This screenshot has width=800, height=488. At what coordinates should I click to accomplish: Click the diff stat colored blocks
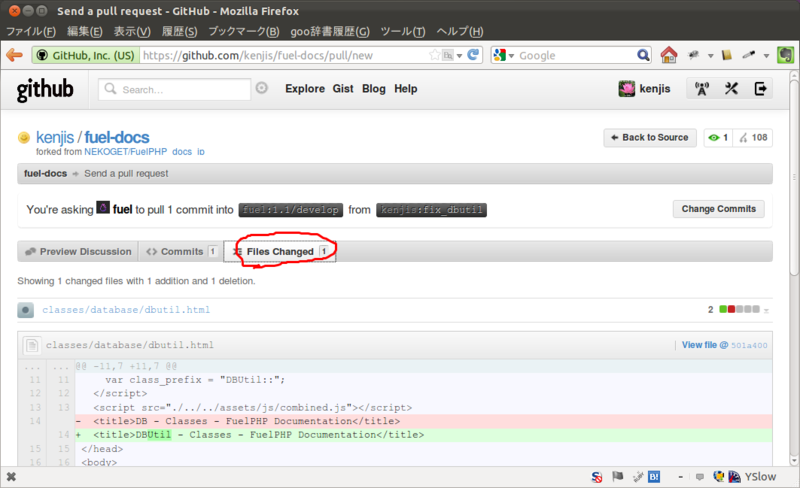point(739,309)
